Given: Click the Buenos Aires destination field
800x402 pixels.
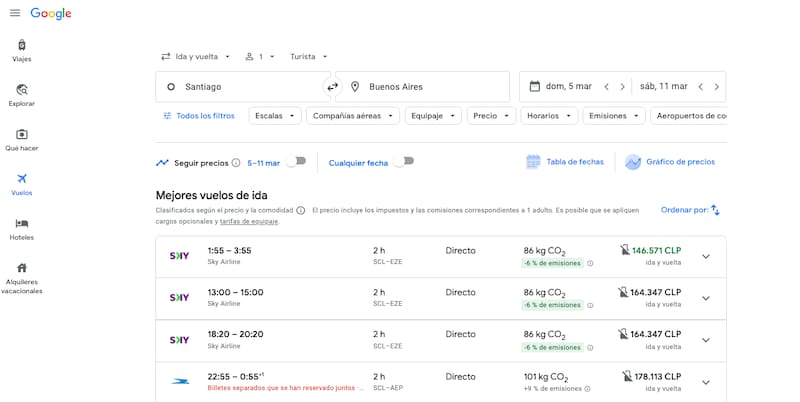Looking at the screenshot, I should (x=427, y=87).
